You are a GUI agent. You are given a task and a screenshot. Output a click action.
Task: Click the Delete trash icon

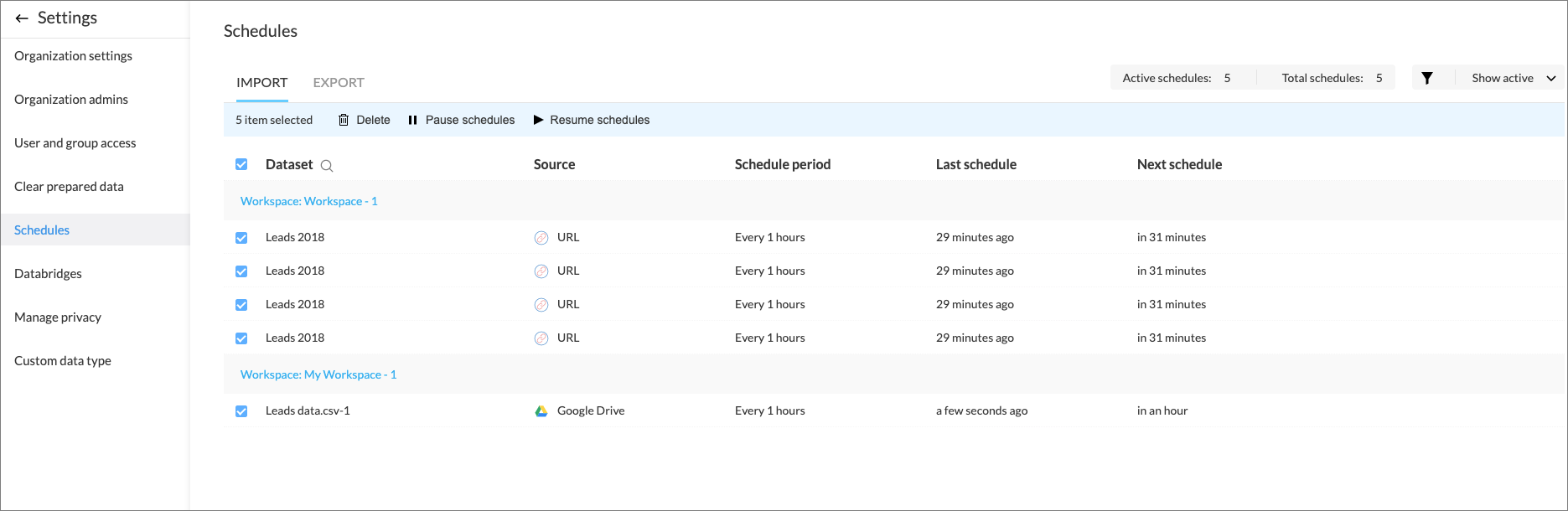click(344, 120)
